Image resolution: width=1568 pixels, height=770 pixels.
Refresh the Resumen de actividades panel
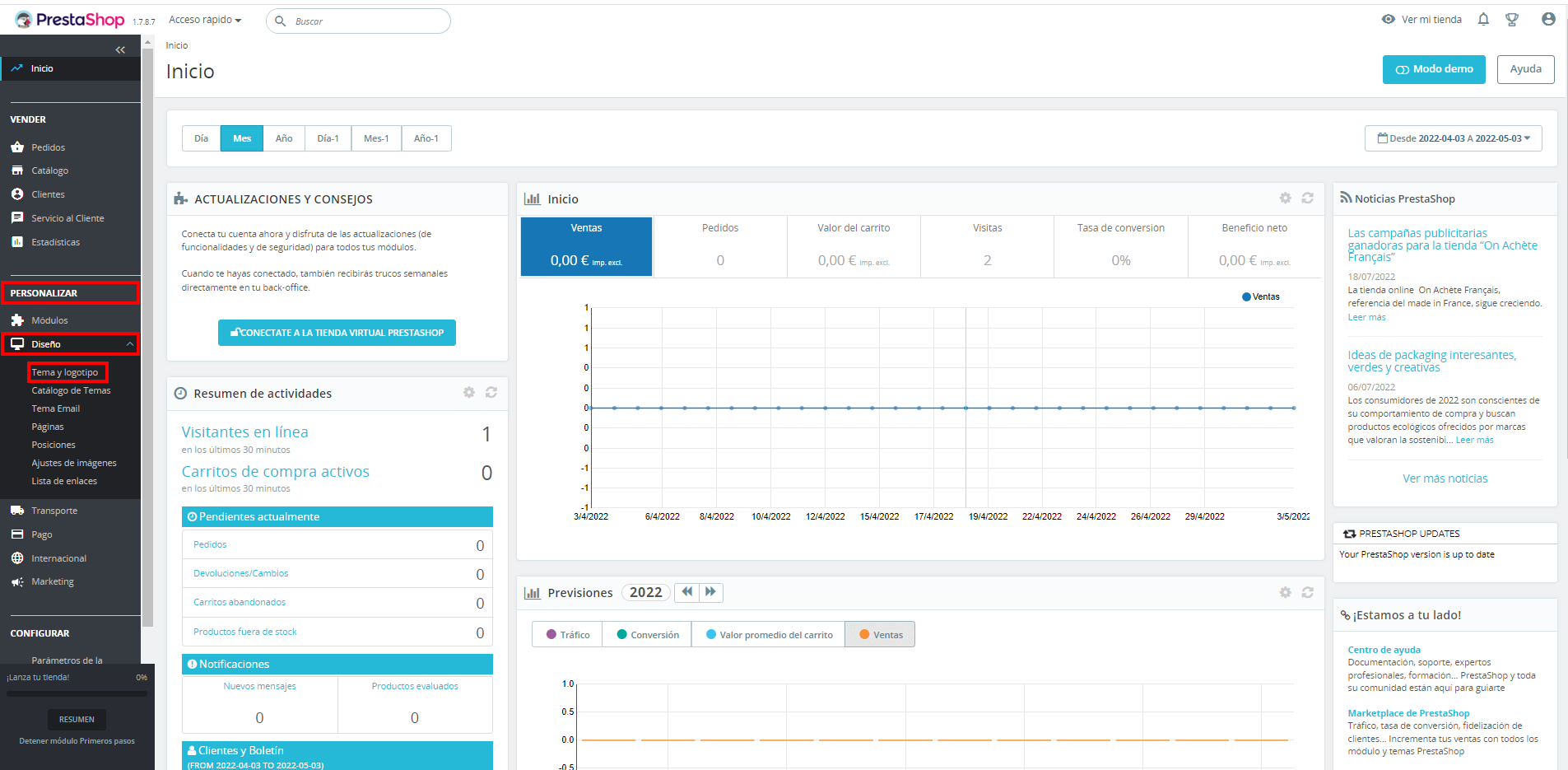(491, 392)
